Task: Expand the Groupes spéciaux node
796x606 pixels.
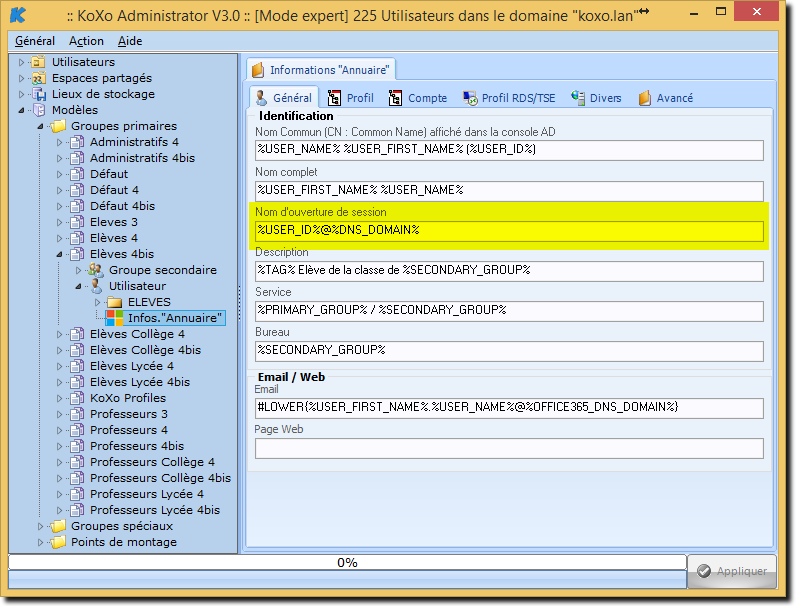Action: 41,526
